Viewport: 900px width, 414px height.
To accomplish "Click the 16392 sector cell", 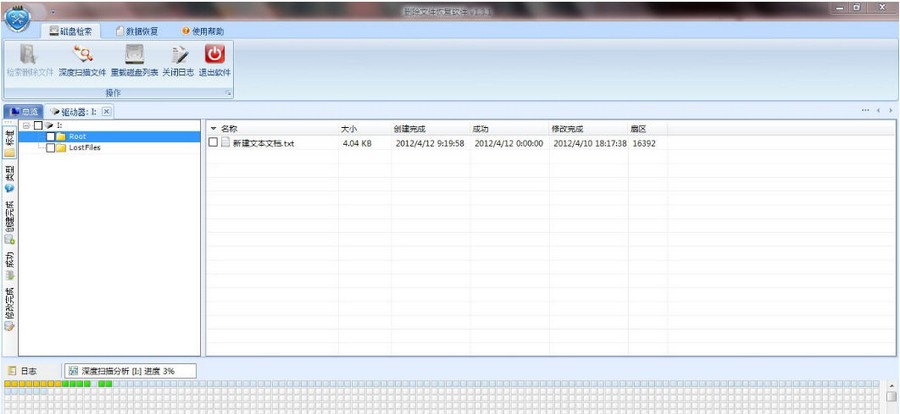I will (644, 143).
